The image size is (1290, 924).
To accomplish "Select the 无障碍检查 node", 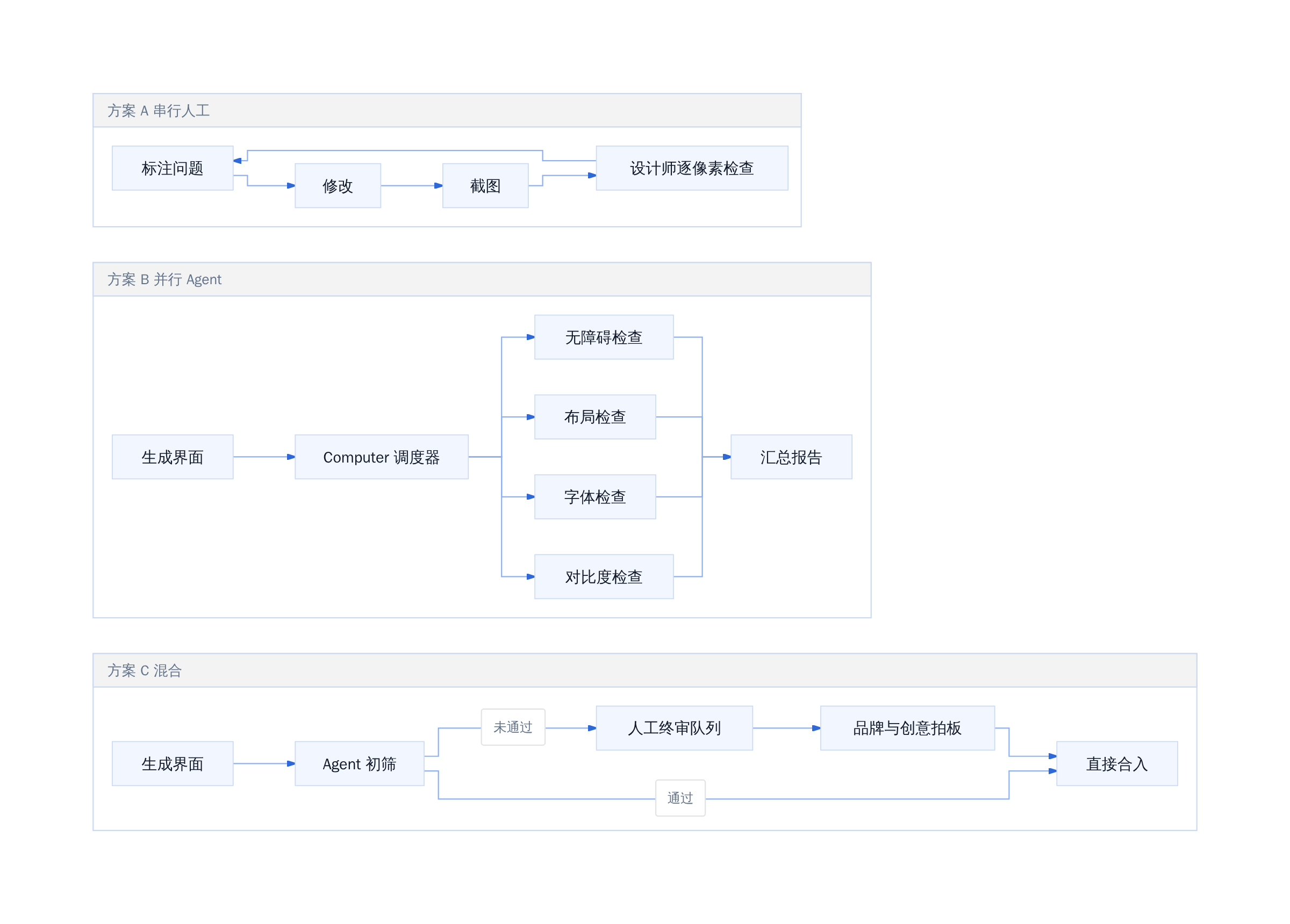I will [604, 337].
